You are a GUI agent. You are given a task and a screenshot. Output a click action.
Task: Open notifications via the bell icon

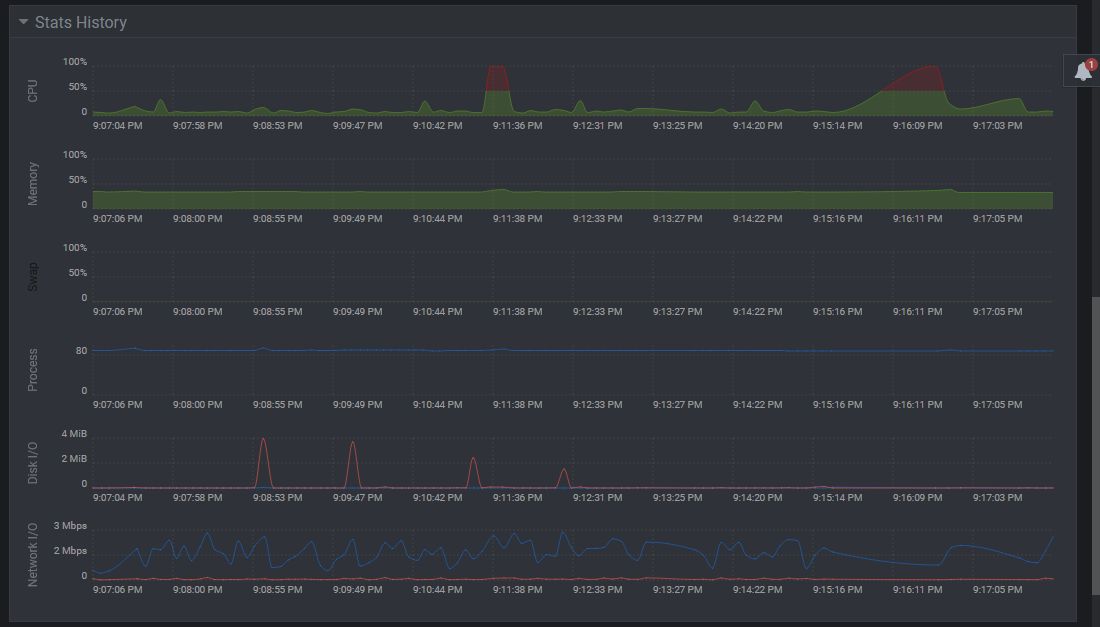pyautogui.click(x=1080, y=70)
